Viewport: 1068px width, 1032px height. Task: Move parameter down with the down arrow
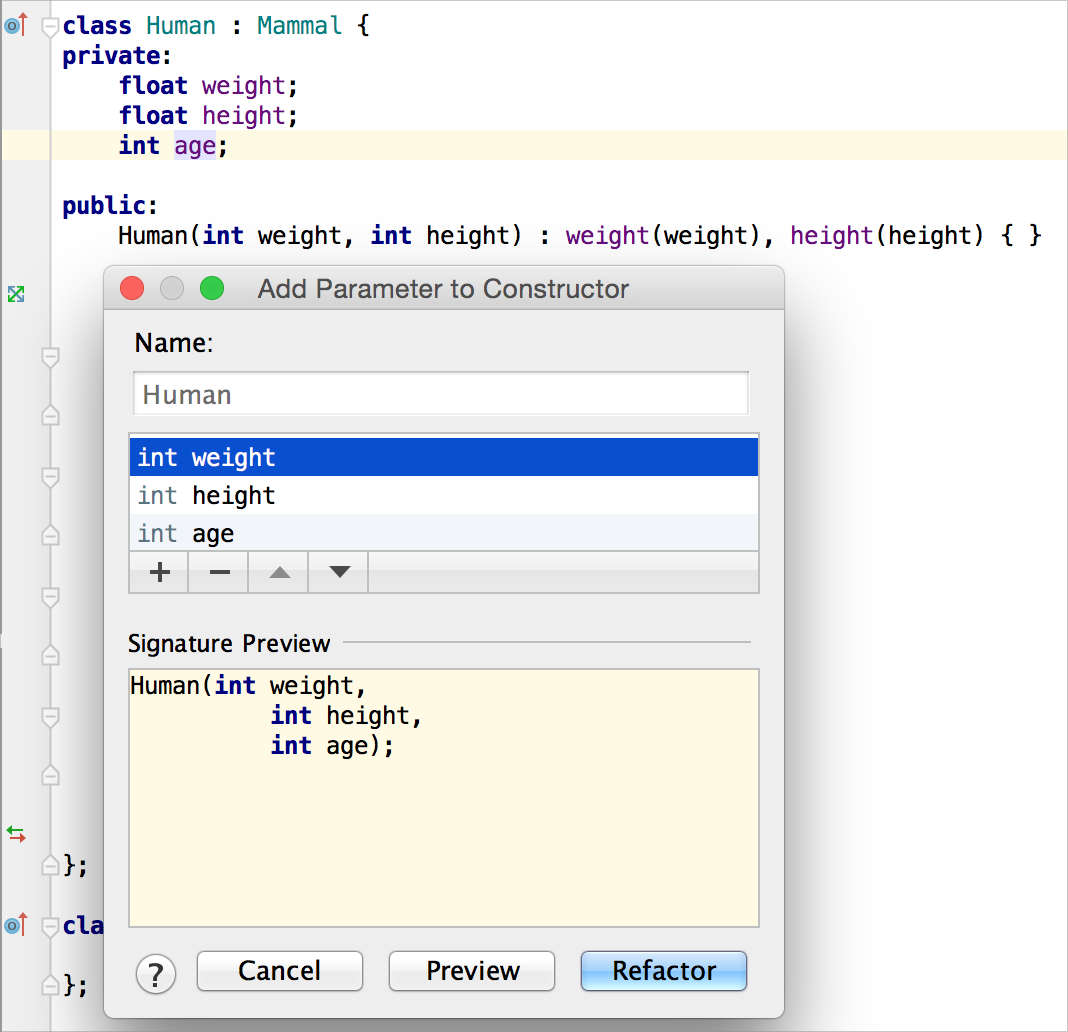tap(339, 572)
